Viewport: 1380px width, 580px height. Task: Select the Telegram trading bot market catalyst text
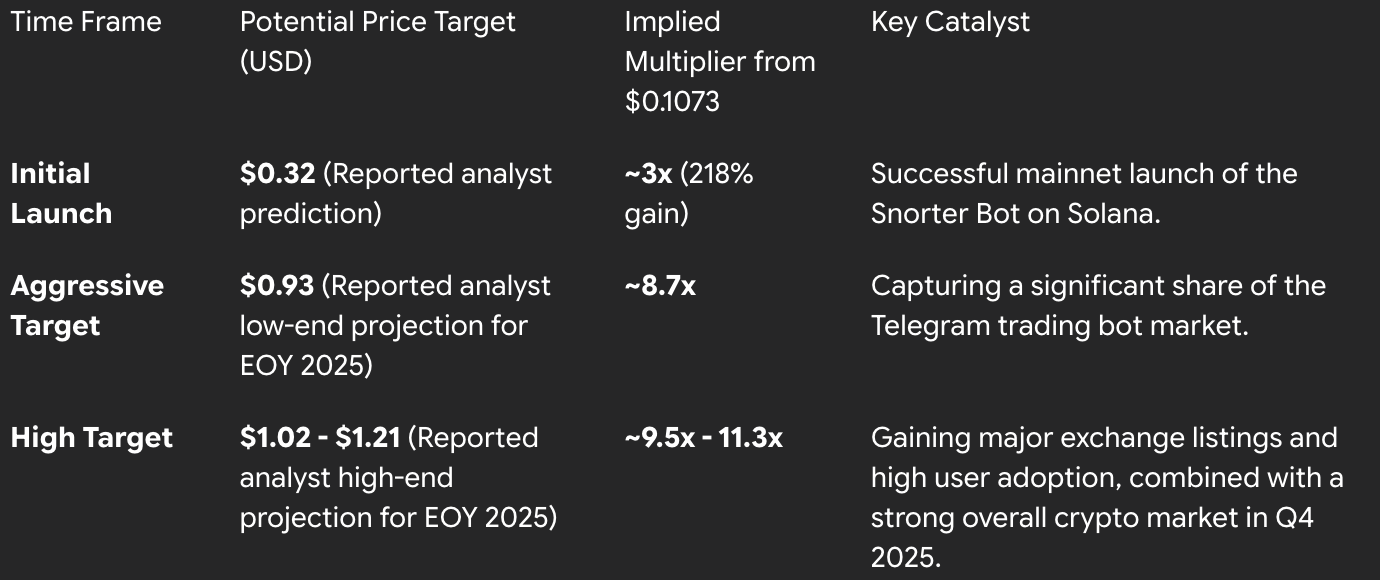click(x=1097, y=305)
